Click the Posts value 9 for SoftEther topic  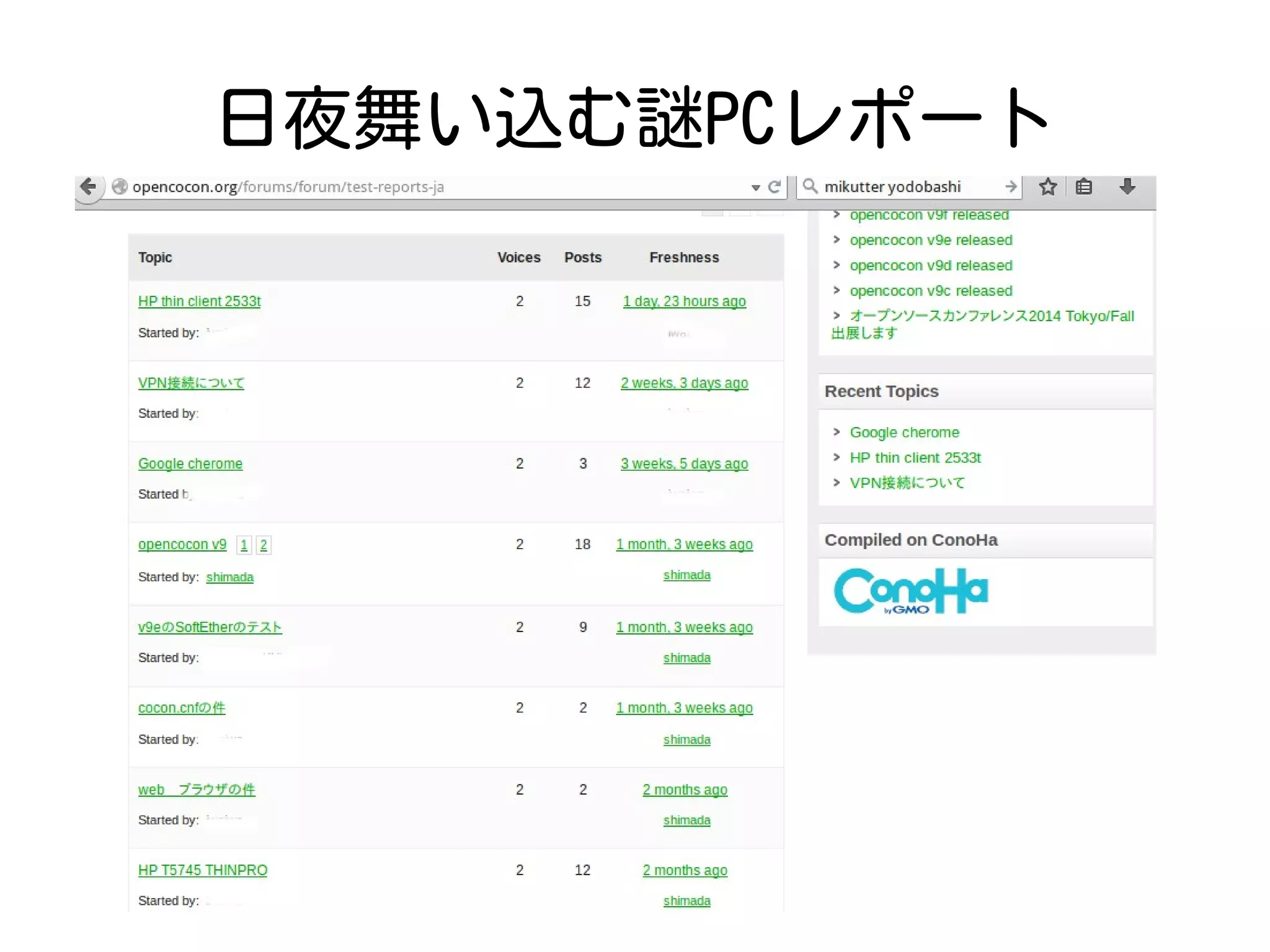coord(583,628)
